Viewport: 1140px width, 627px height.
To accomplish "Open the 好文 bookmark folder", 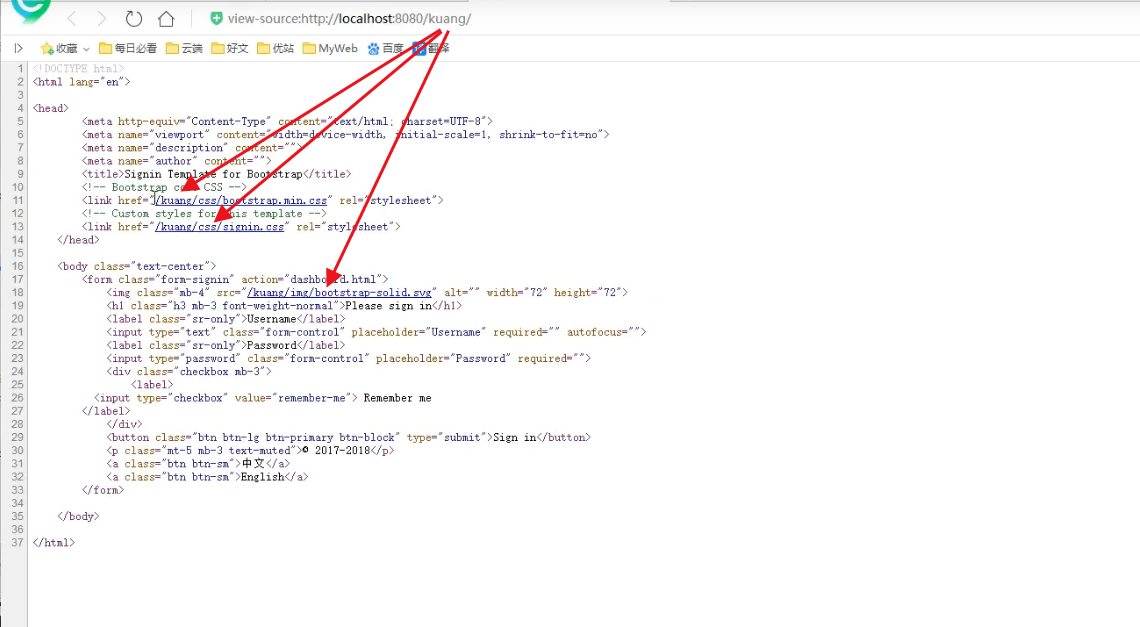I will click(230, 48).
